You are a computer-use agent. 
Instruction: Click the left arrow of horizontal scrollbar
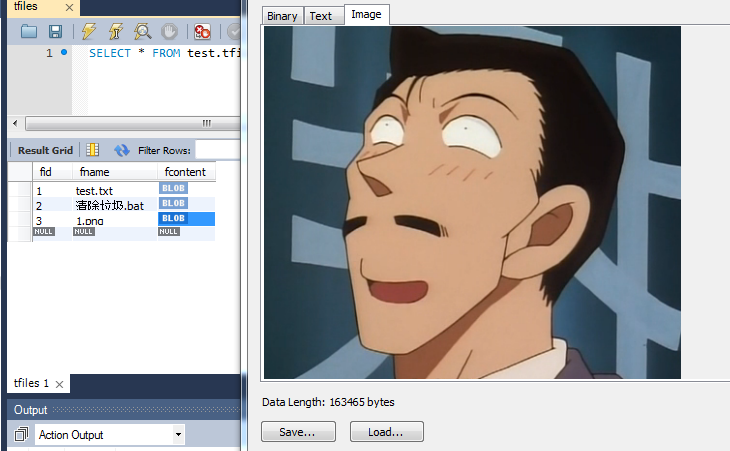coord(15,123)
